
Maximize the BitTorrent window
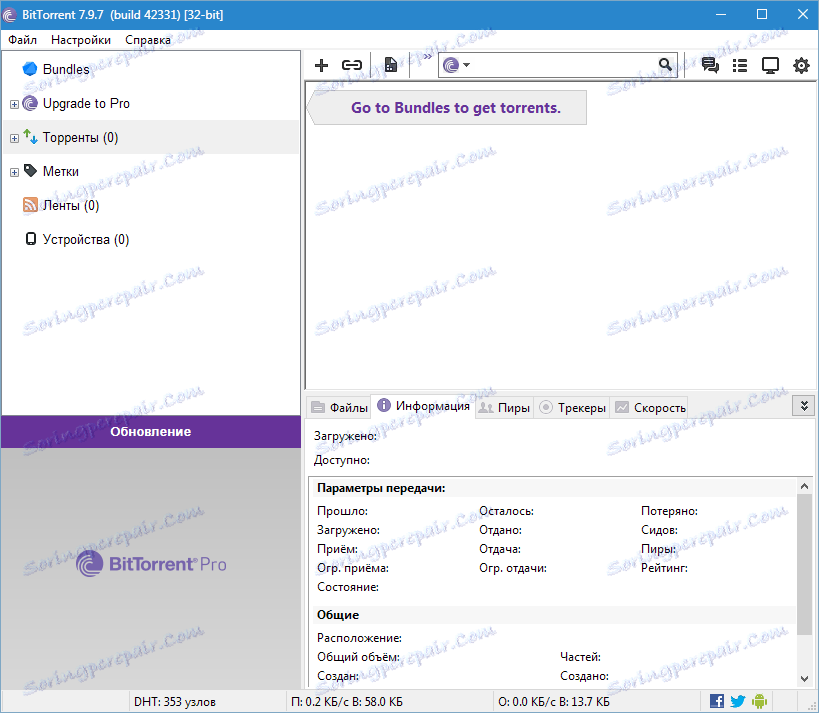point(762,15)
